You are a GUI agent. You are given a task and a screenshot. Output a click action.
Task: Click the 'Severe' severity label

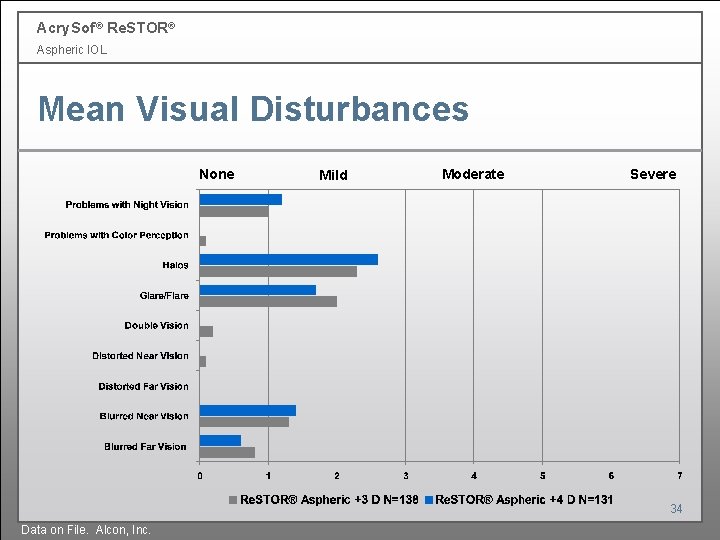653,174
